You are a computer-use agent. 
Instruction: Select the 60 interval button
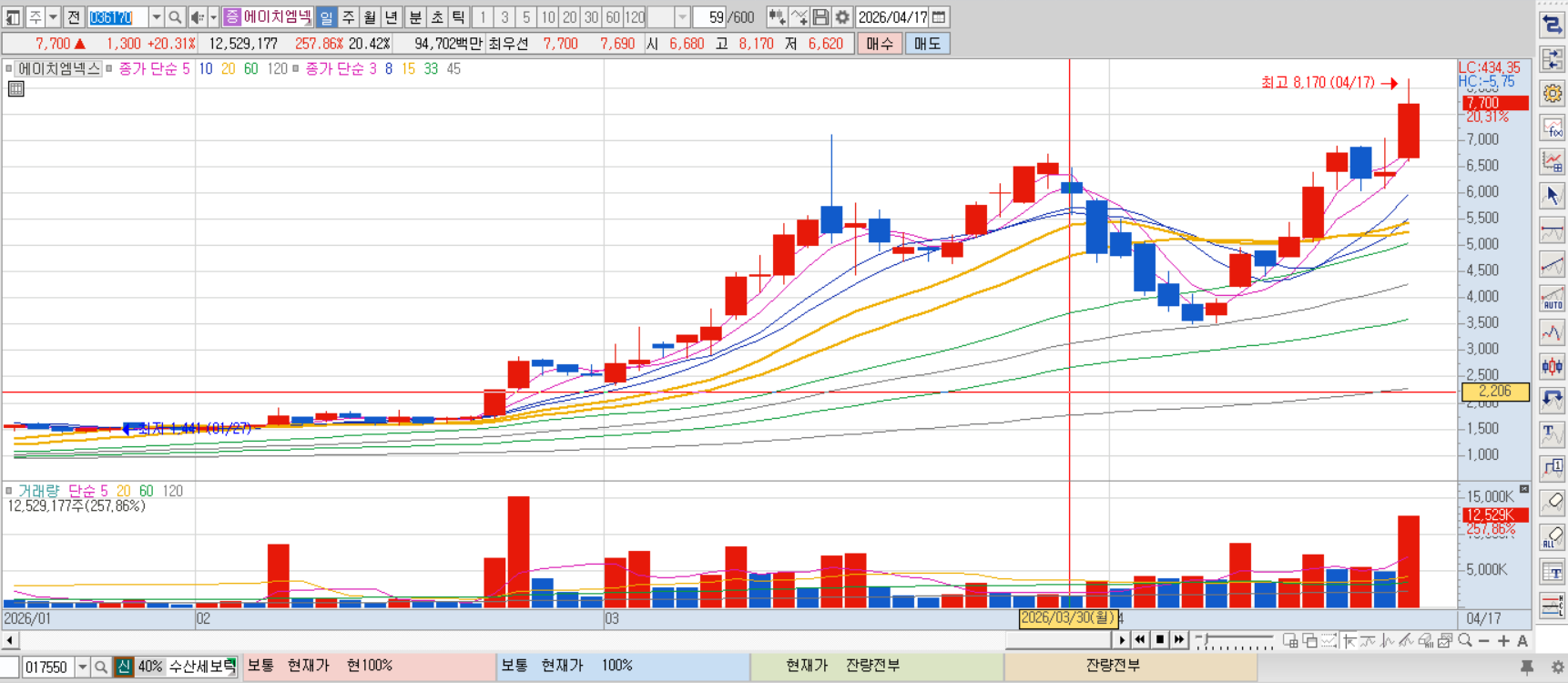[x=613, y=17]
